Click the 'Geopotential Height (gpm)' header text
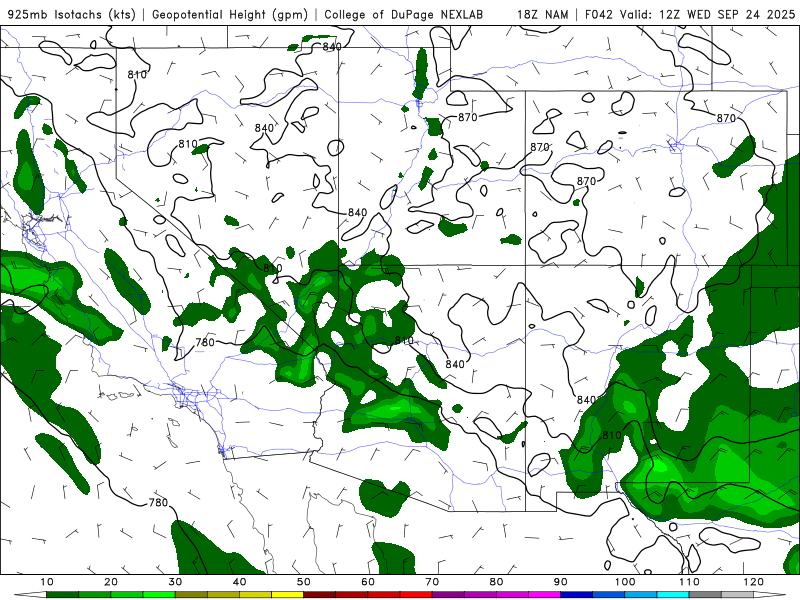Viewport: 800px width, 600px height. pyautogui.click(x=230, y=14)
